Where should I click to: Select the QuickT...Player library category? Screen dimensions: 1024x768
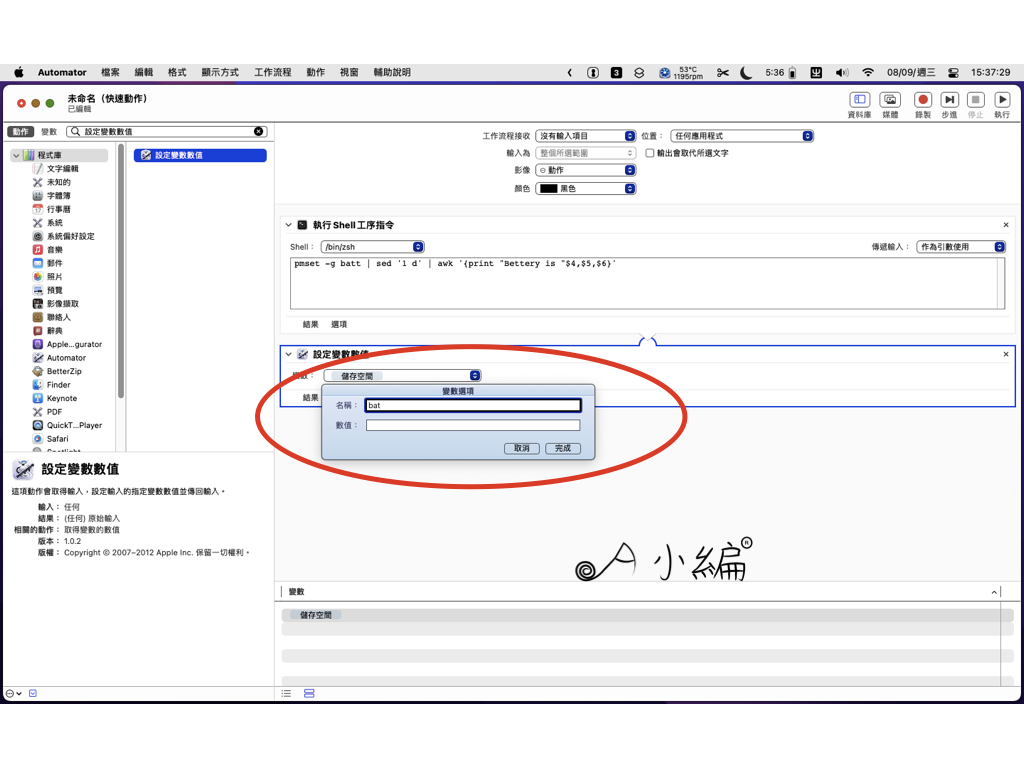(74, 425)
